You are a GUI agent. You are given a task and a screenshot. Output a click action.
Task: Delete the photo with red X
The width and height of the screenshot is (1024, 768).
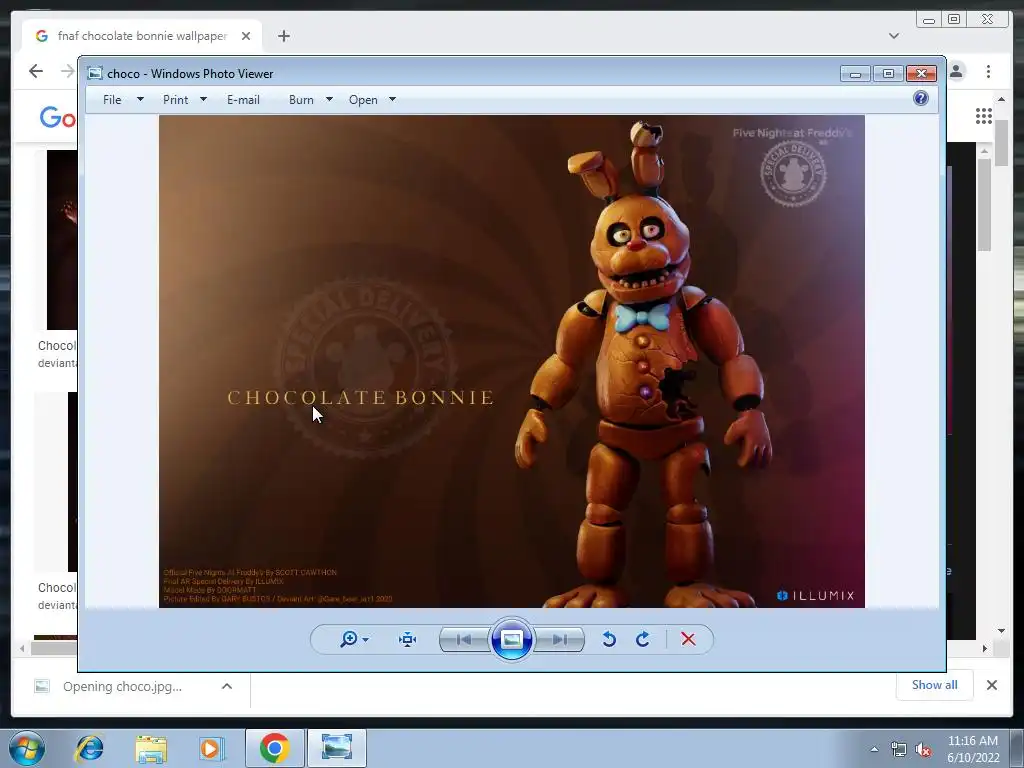pyautogui.click(x=688, y=639)
